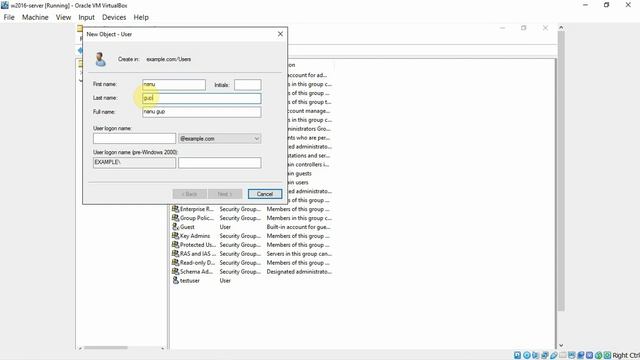Click the audio status icon
This screenshot has height=360, width=640.
(x=536, y=356)
